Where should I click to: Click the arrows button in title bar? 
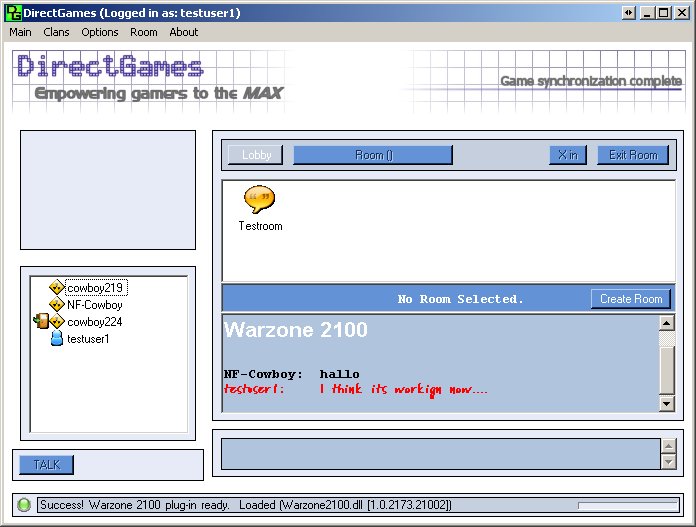click(629, 13)
